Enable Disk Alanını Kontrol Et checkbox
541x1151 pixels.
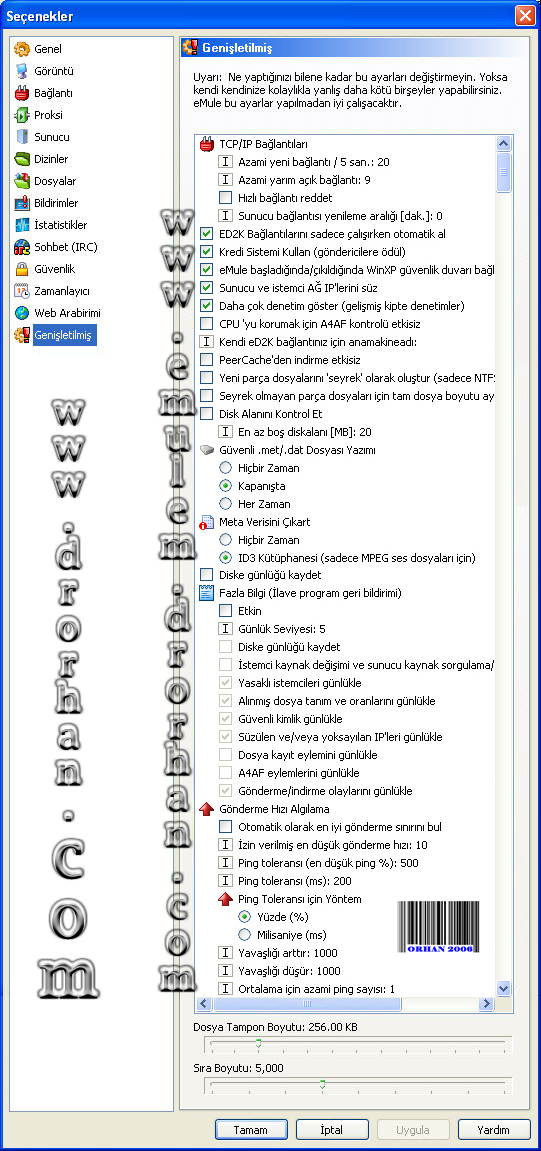tap(206, 414)
